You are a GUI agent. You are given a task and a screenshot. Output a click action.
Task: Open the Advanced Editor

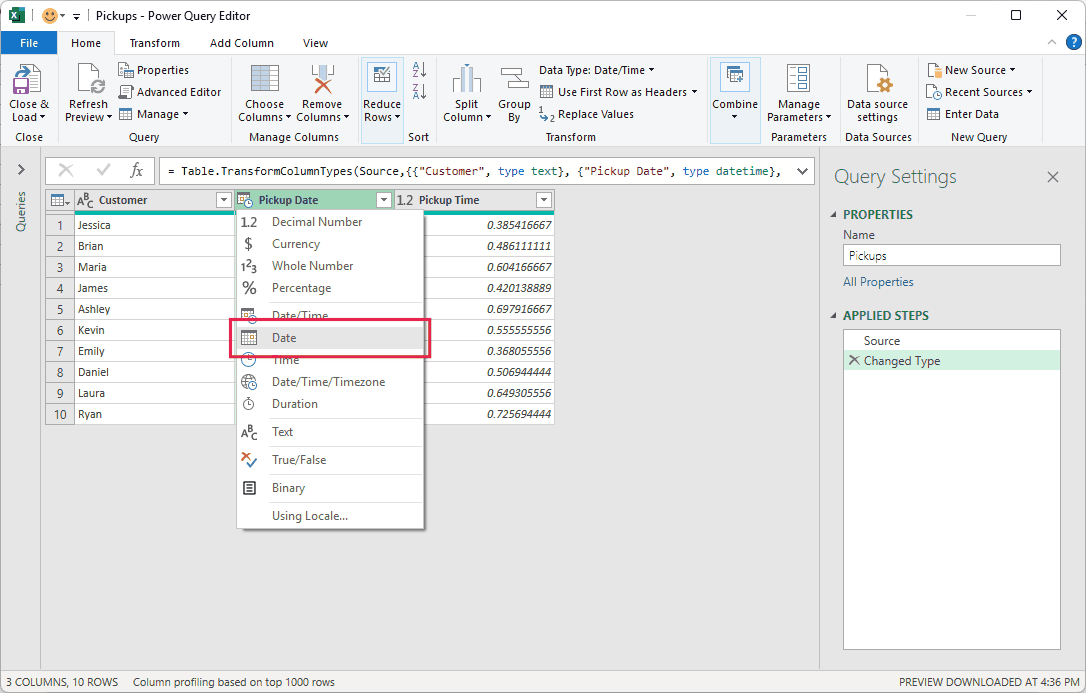click(x=170, y=92)
